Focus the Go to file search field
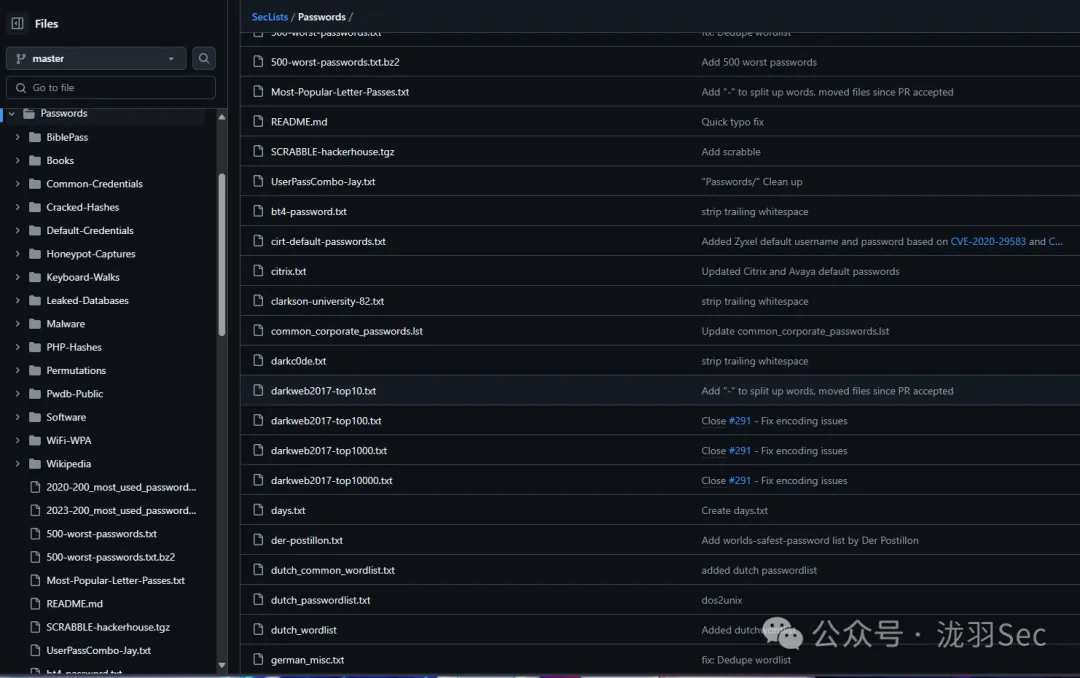 point(111,88)
